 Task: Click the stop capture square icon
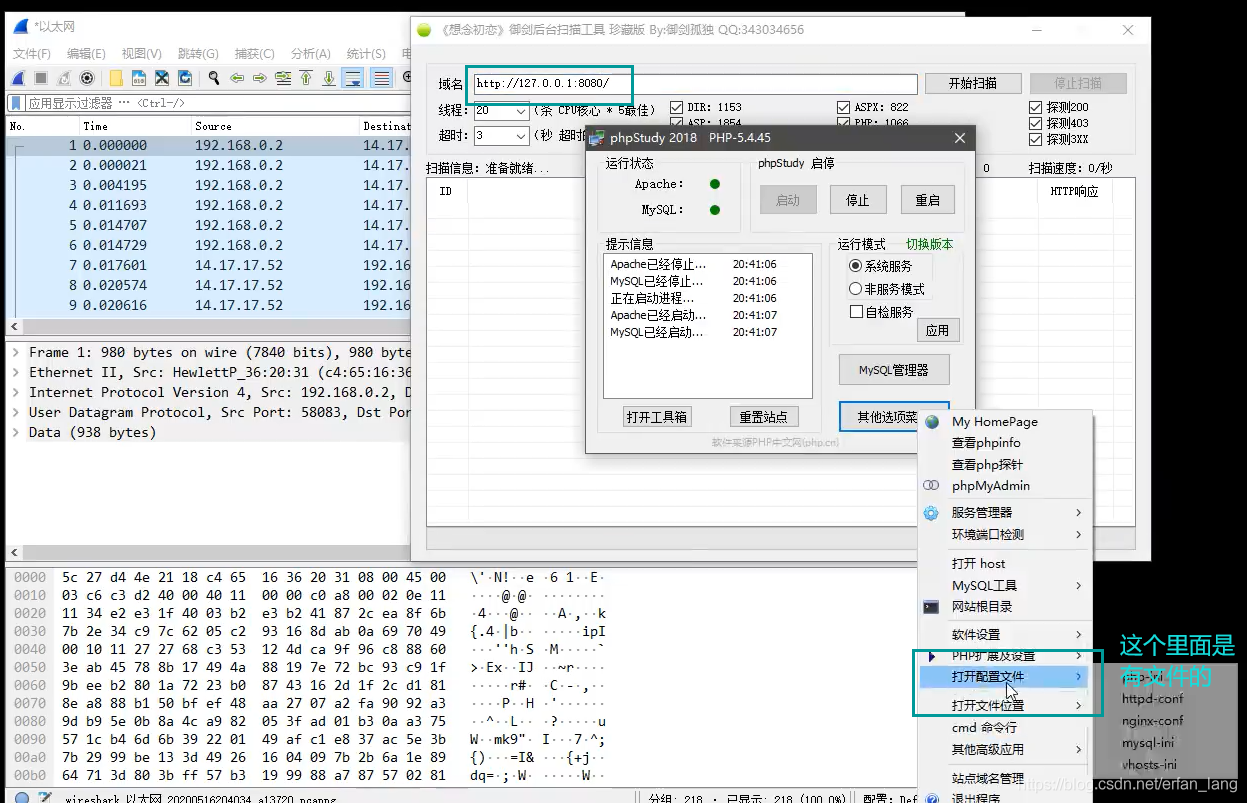(x=41, y=78)
